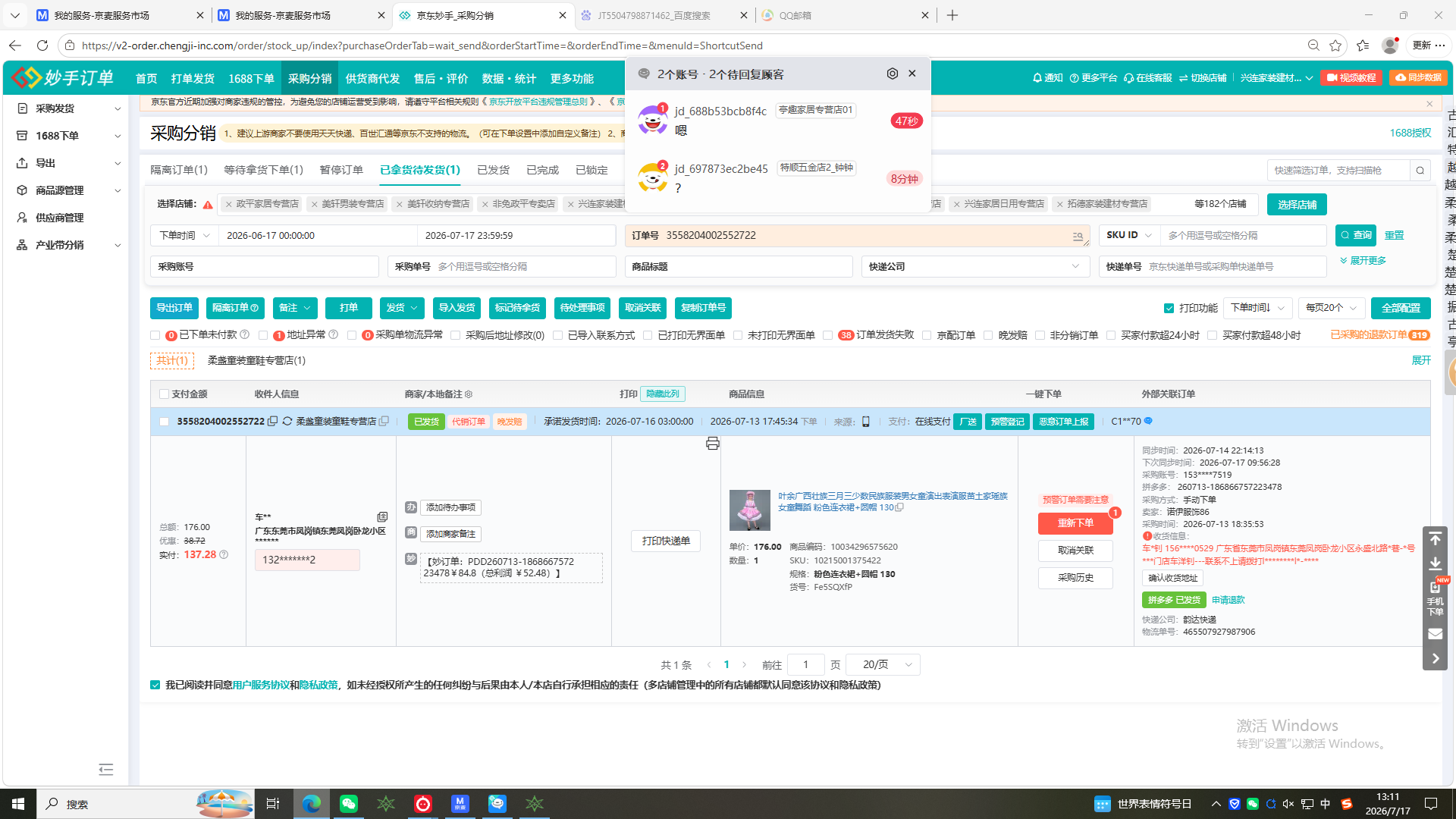Image resolution: width=1456 pixels, height=819 pixels.
Task: Click the gear icon beside 商家/本地备注
Action: tap(469, 394)
